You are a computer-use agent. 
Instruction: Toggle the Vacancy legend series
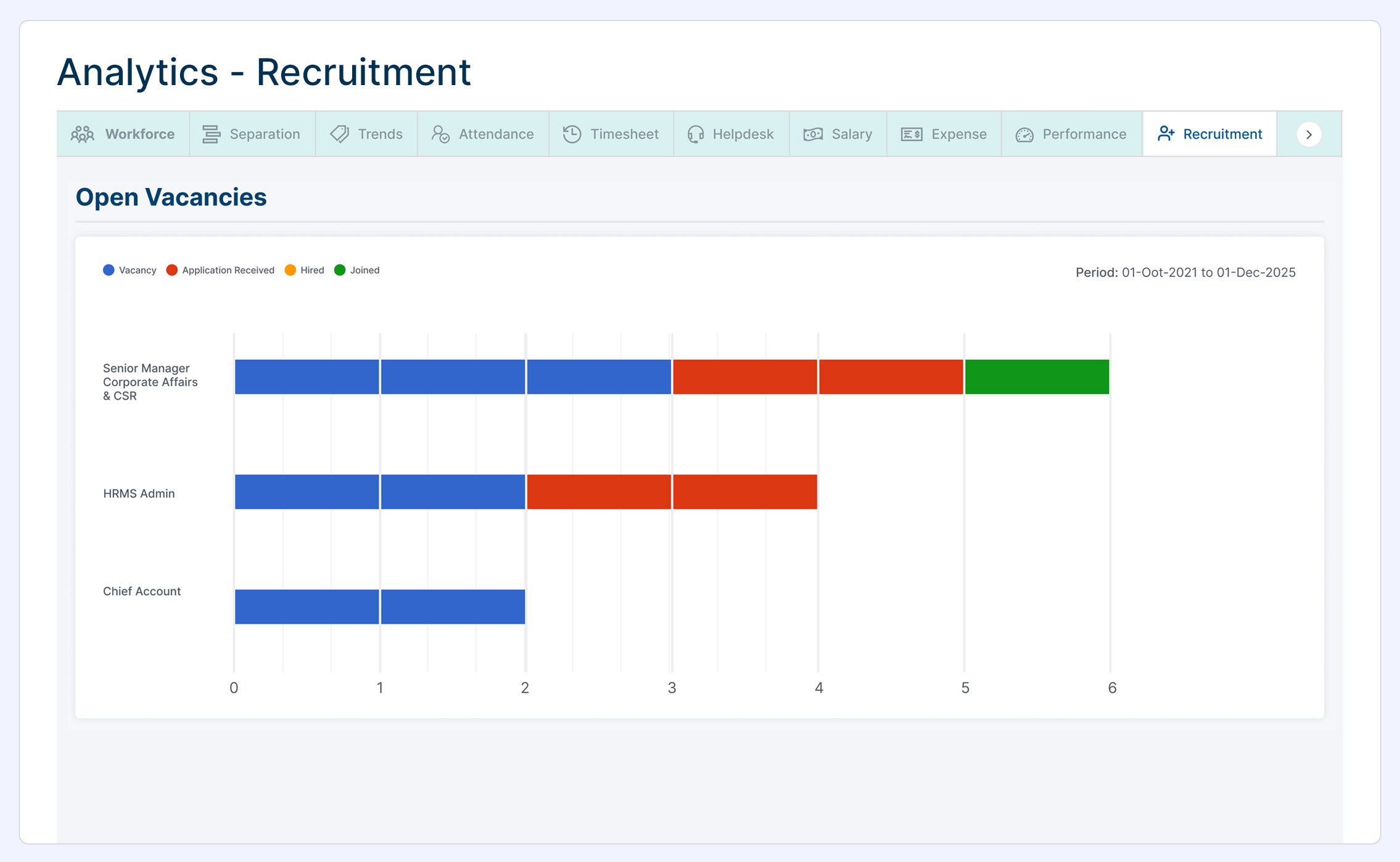(130, 270)
